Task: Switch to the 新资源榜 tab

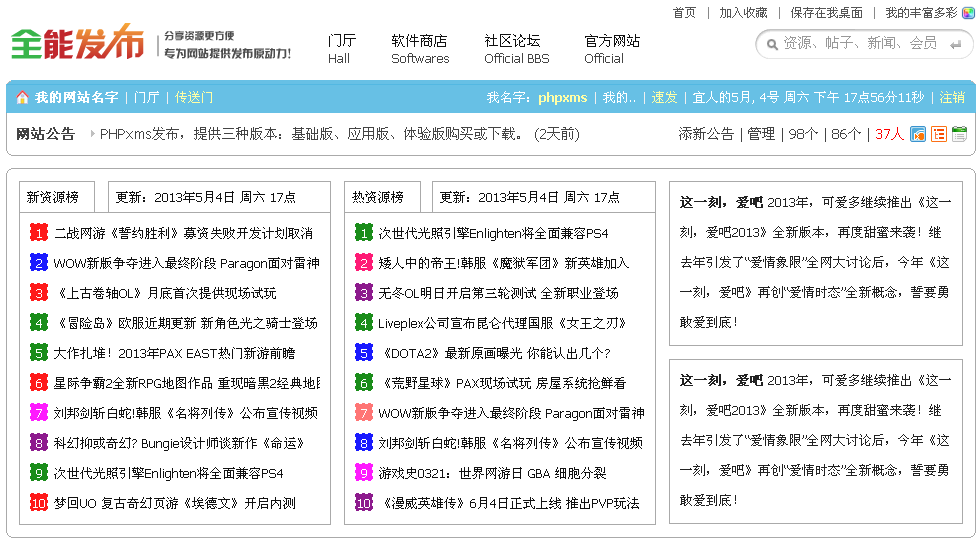Action: [x=53, y=197]
